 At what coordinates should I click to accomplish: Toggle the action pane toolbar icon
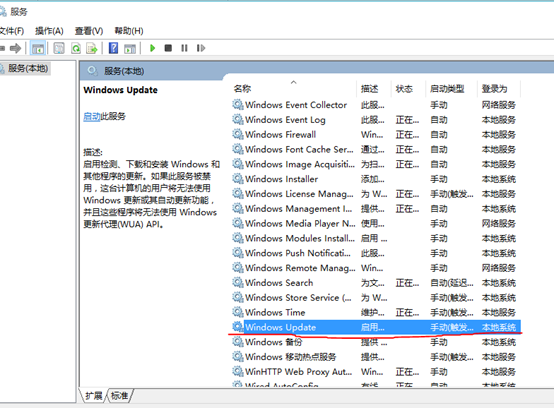pyautogui.click(x=130, y=48)
